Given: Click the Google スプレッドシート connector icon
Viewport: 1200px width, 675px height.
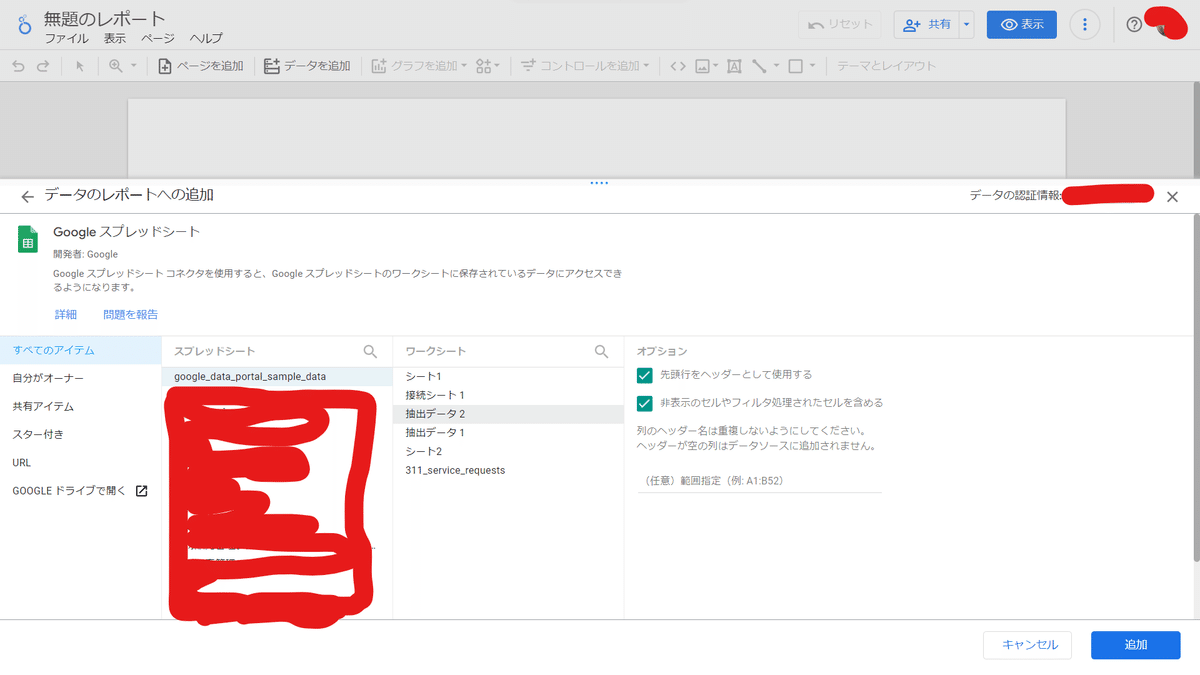Looking at the screenshot, I should tap(28, 239).
